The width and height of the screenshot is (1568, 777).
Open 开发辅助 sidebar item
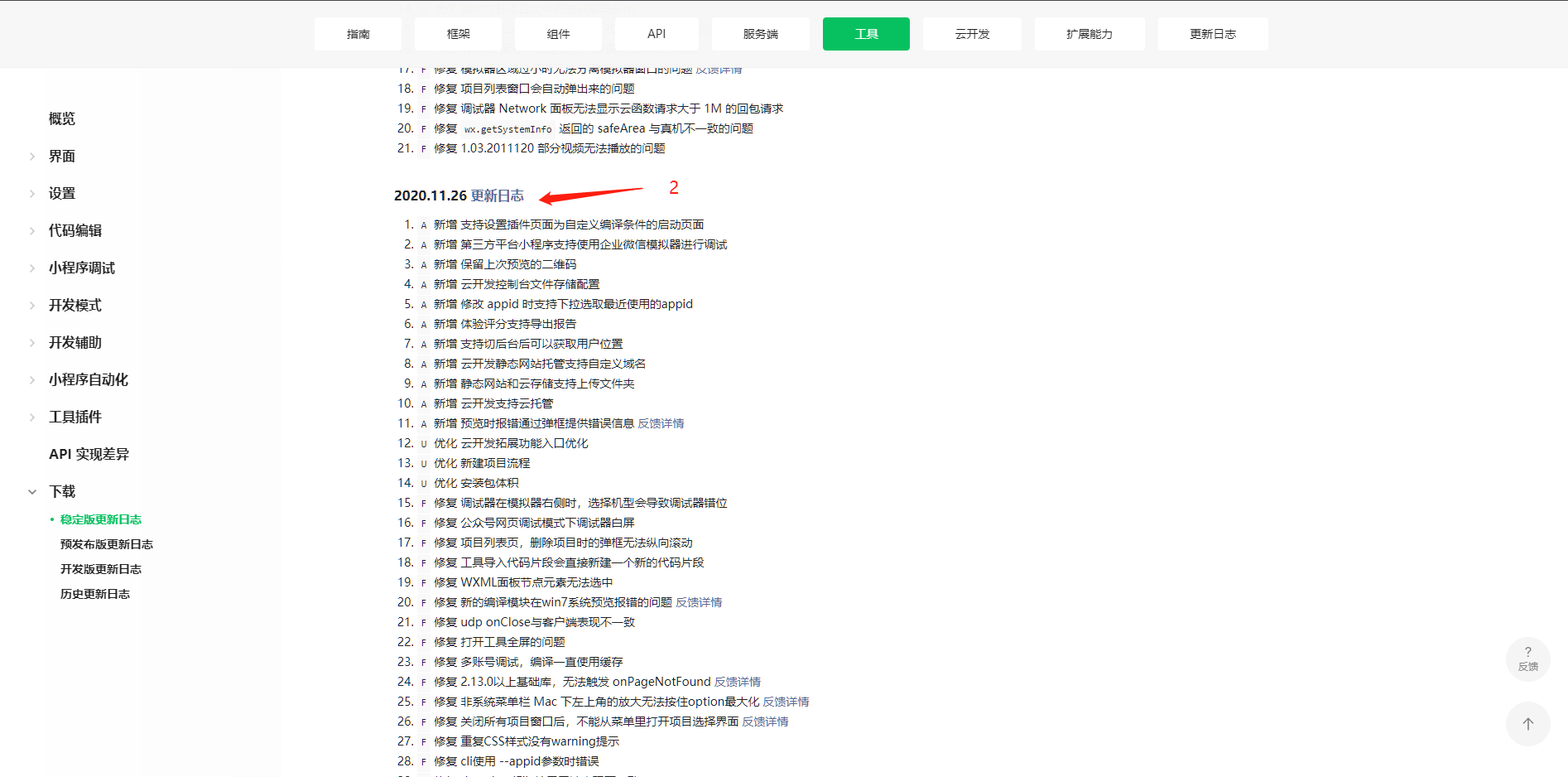75,342
